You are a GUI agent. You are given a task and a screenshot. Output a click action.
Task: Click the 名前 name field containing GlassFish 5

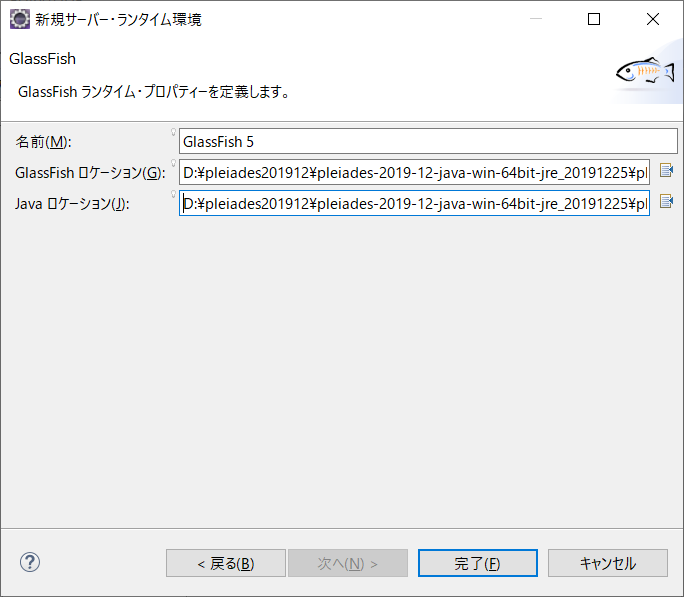pos(428,141)
